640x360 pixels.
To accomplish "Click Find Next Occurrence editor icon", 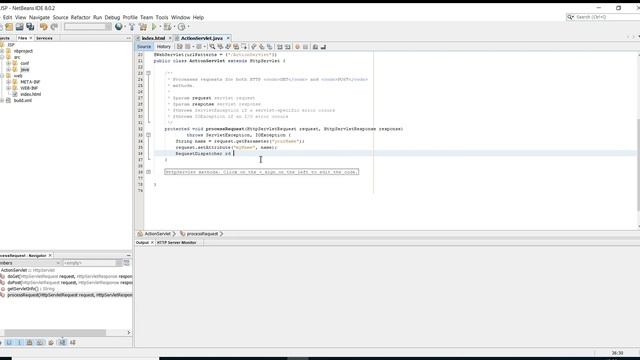I will point(228,47).
